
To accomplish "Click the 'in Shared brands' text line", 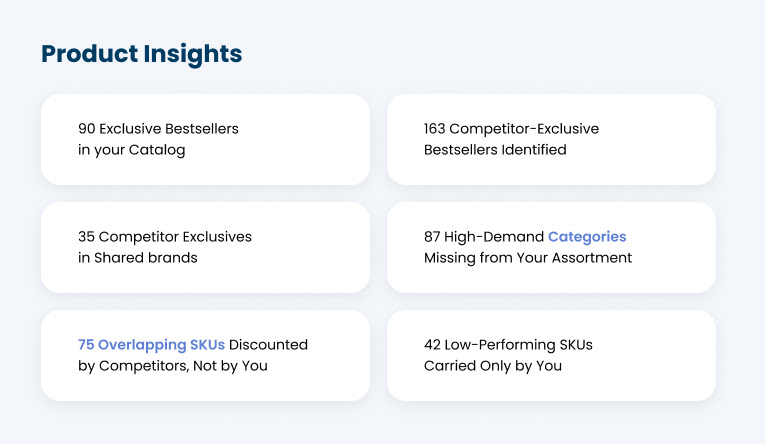I will tap(138, 258).
